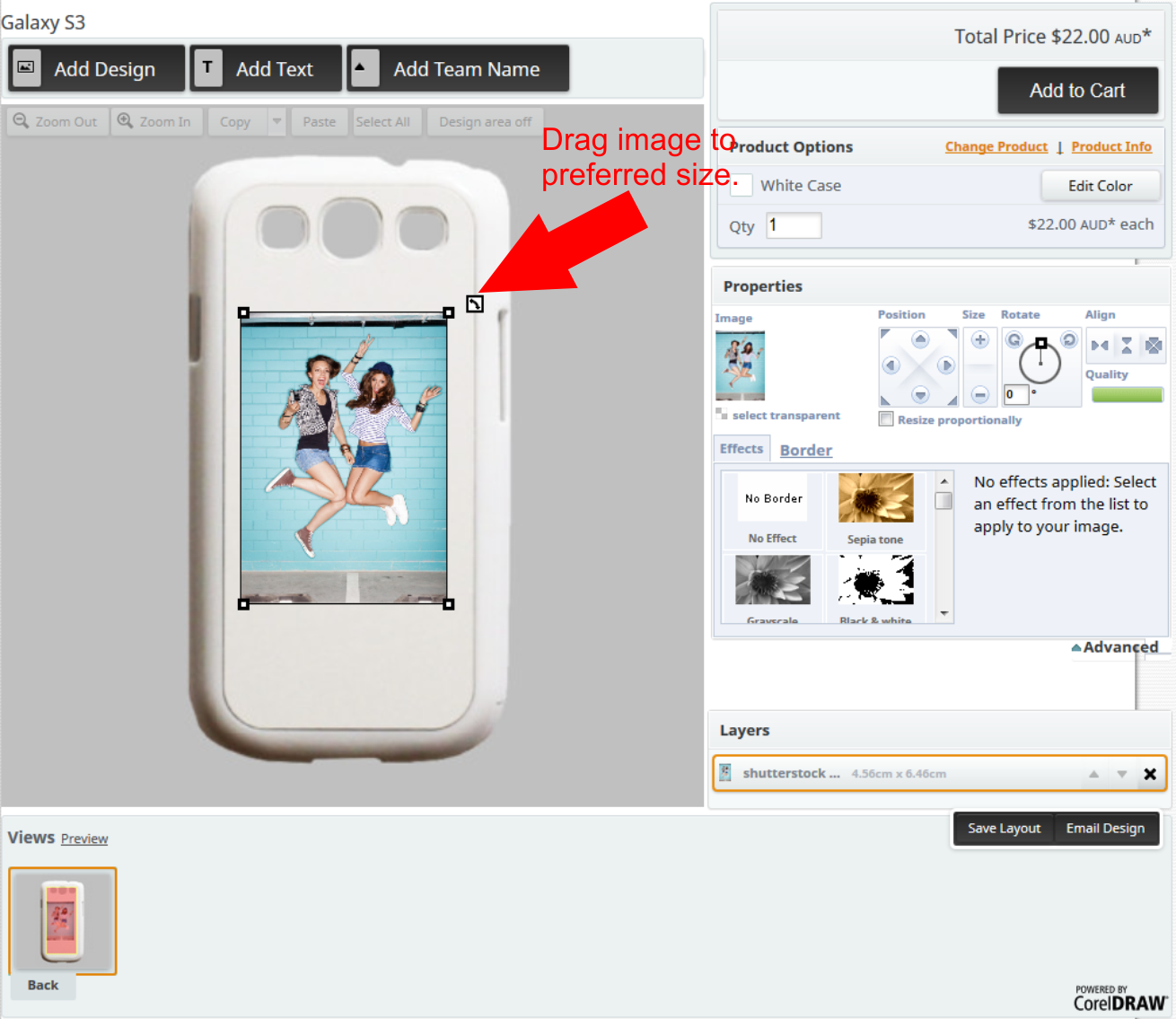Select the Effects tab
Image resolution: width=1176 pixels, height=1019 pixels.
pyautogui.click(x=741, y=449)
